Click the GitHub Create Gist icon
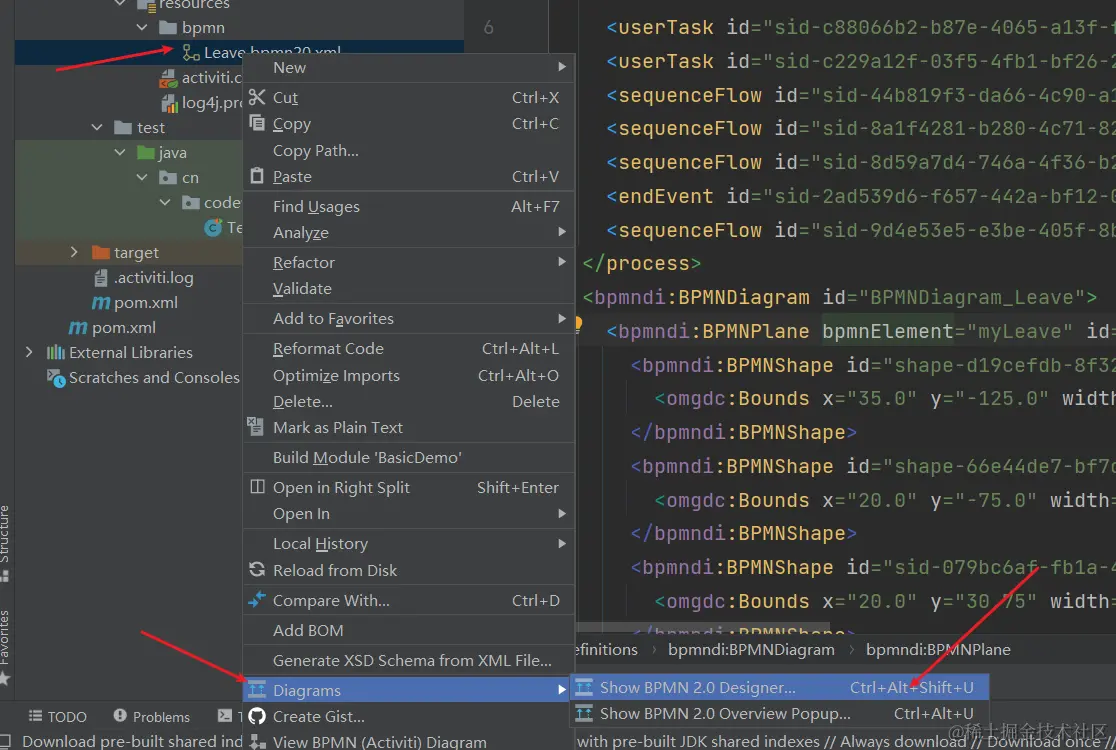 [x=257, y=716]
